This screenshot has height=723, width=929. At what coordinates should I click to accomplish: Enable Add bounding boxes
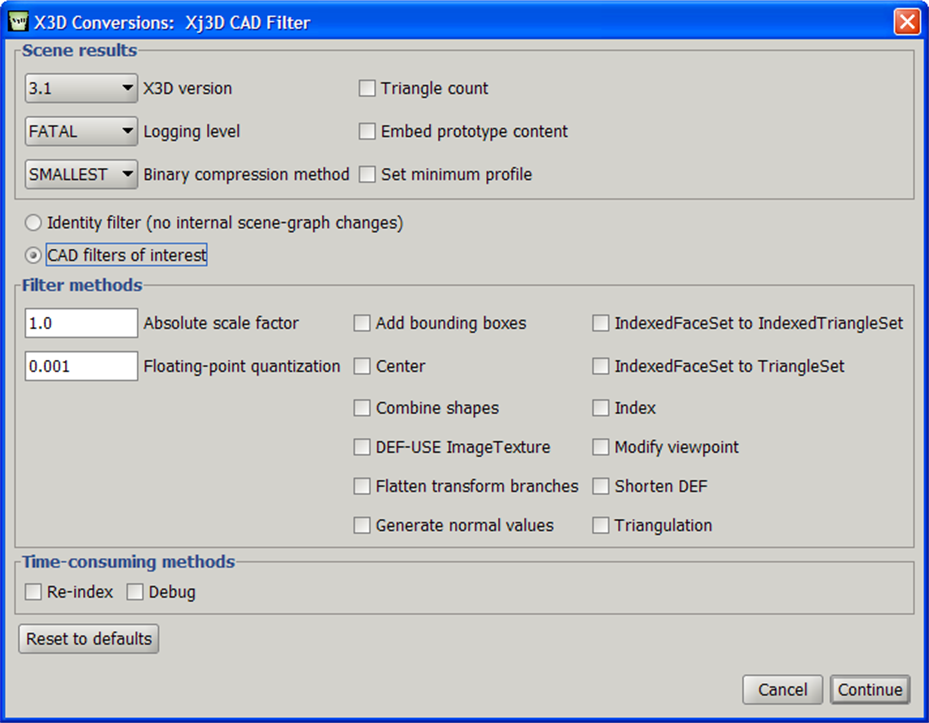(x=362, y=323)
